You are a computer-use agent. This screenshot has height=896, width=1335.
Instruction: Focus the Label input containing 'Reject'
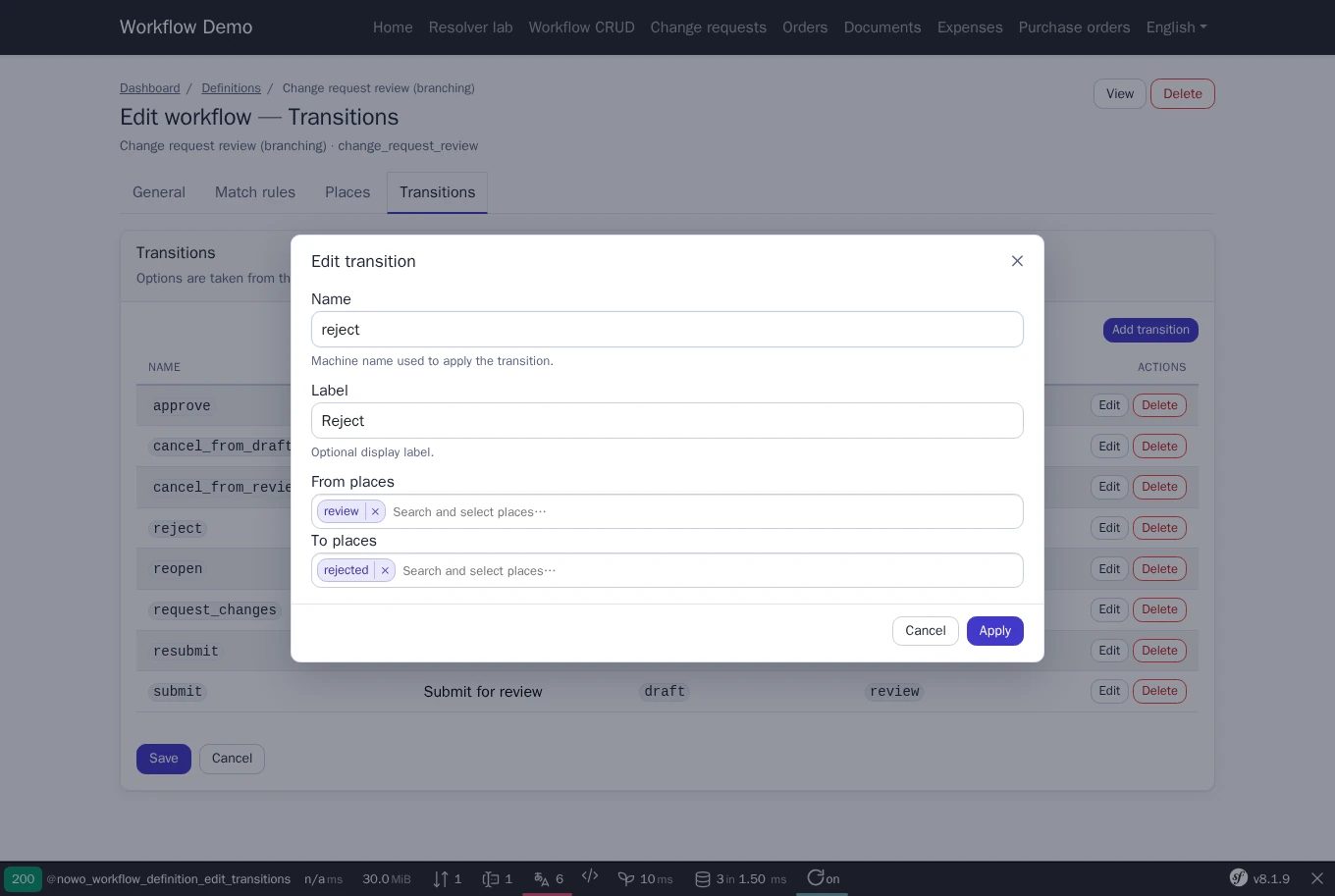coord(667,421)
